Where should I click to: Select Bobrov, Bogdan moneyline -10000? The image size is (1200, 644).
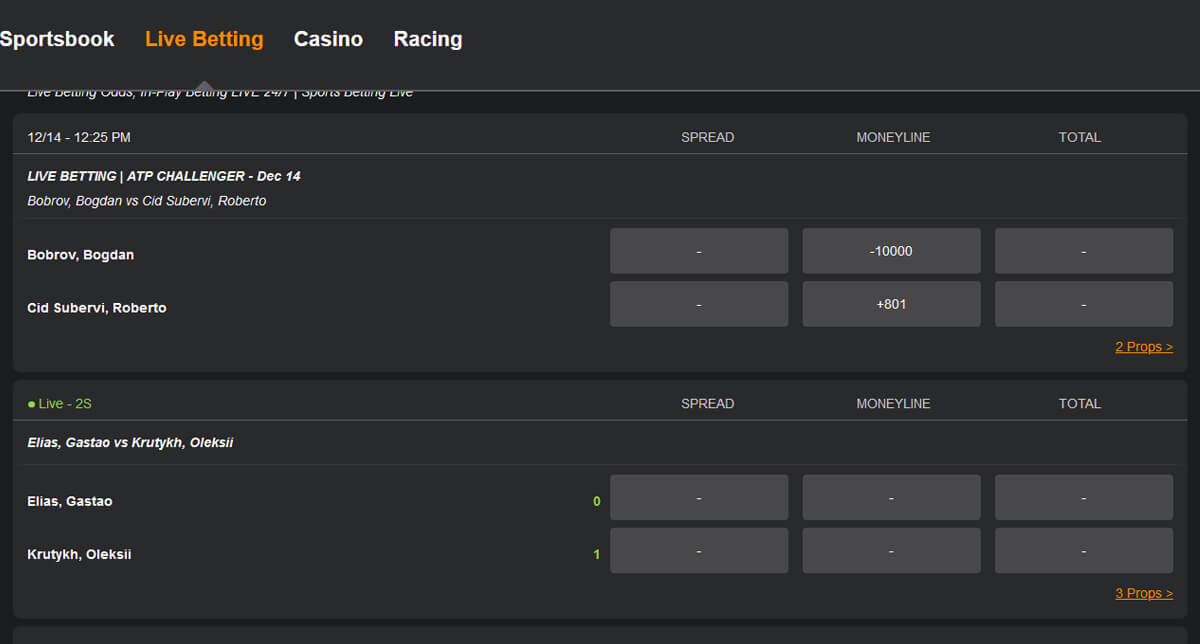click(891, 251)
